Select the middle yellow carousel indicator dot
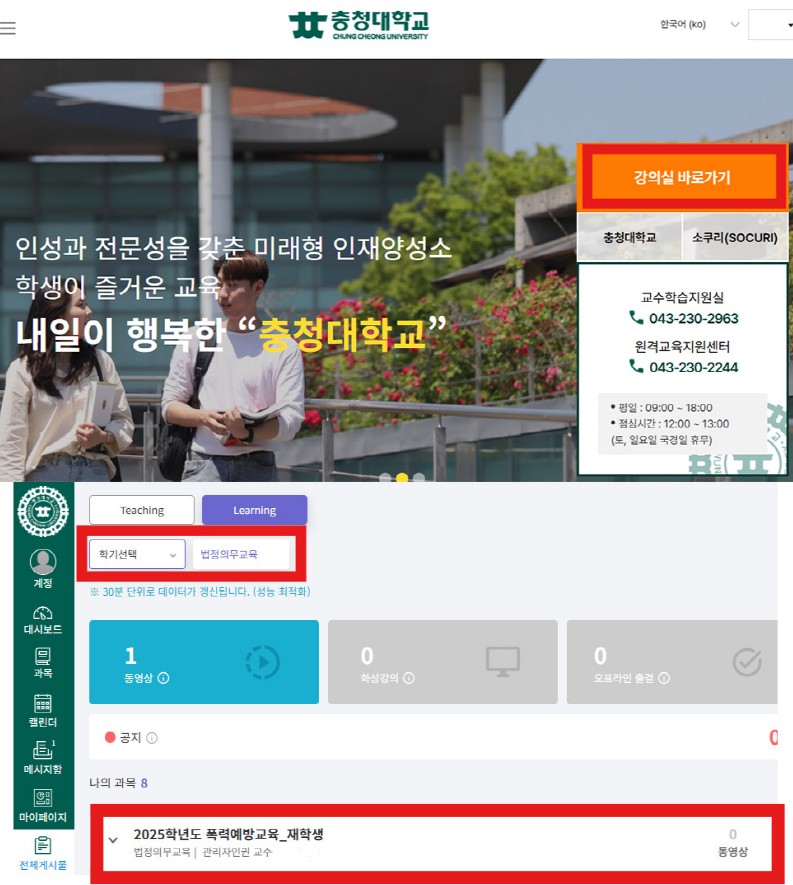This screenshot has width=793, height=885. point(402,478)
